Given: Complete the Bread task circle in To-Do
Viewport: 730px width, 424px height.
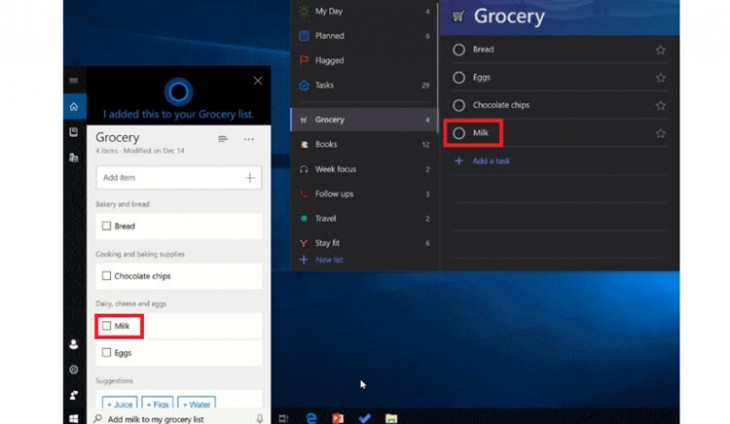Looking at the screenshot, I should (459, 50).
